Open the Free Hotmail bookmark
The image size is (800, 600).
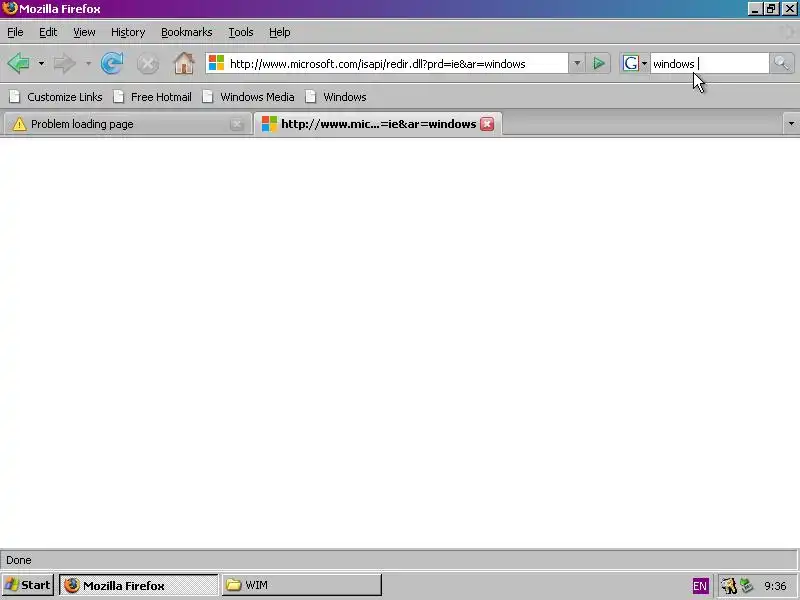[x=153, y=97]
